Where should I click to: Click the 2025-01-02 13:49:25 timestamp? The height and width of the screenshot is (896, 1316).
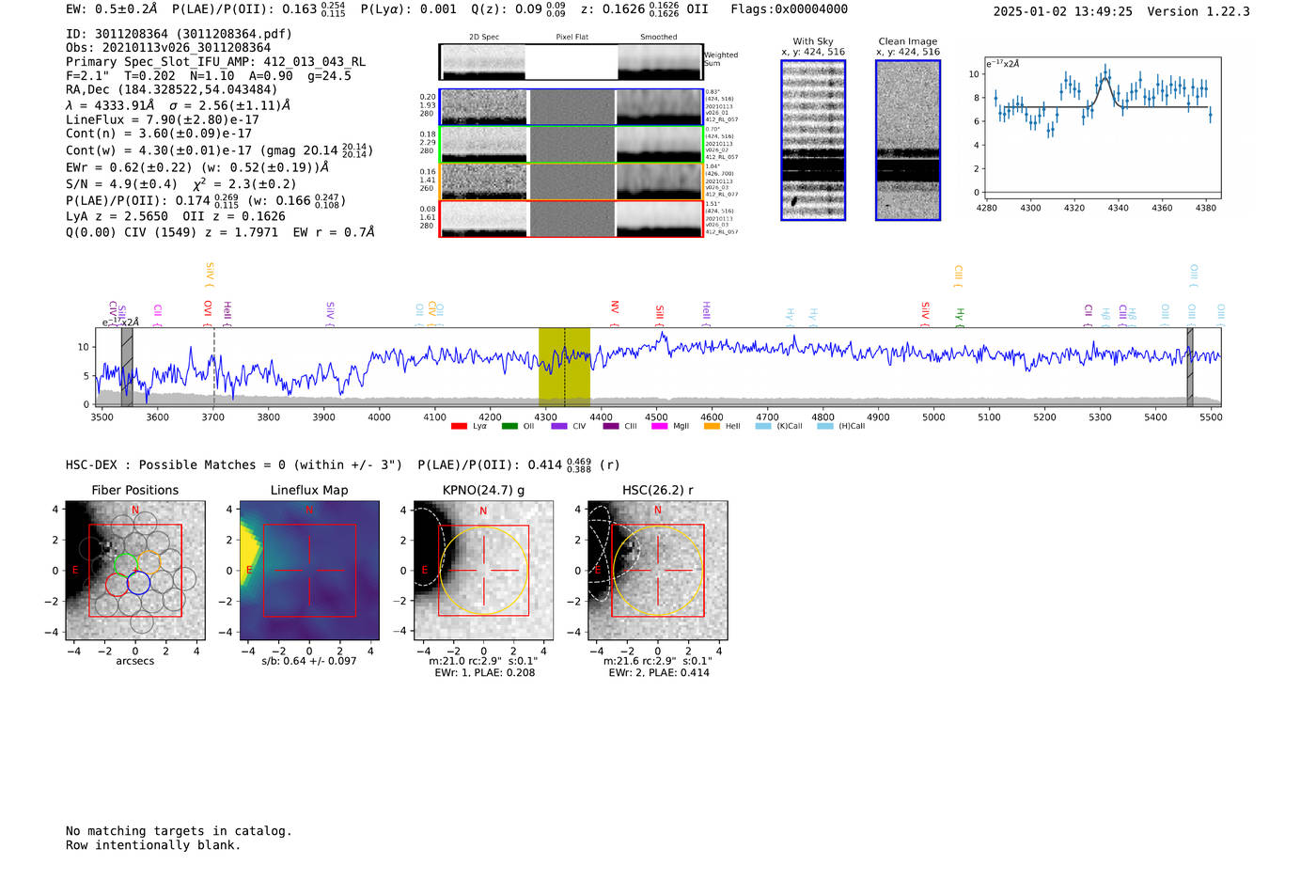(1062, 12)
